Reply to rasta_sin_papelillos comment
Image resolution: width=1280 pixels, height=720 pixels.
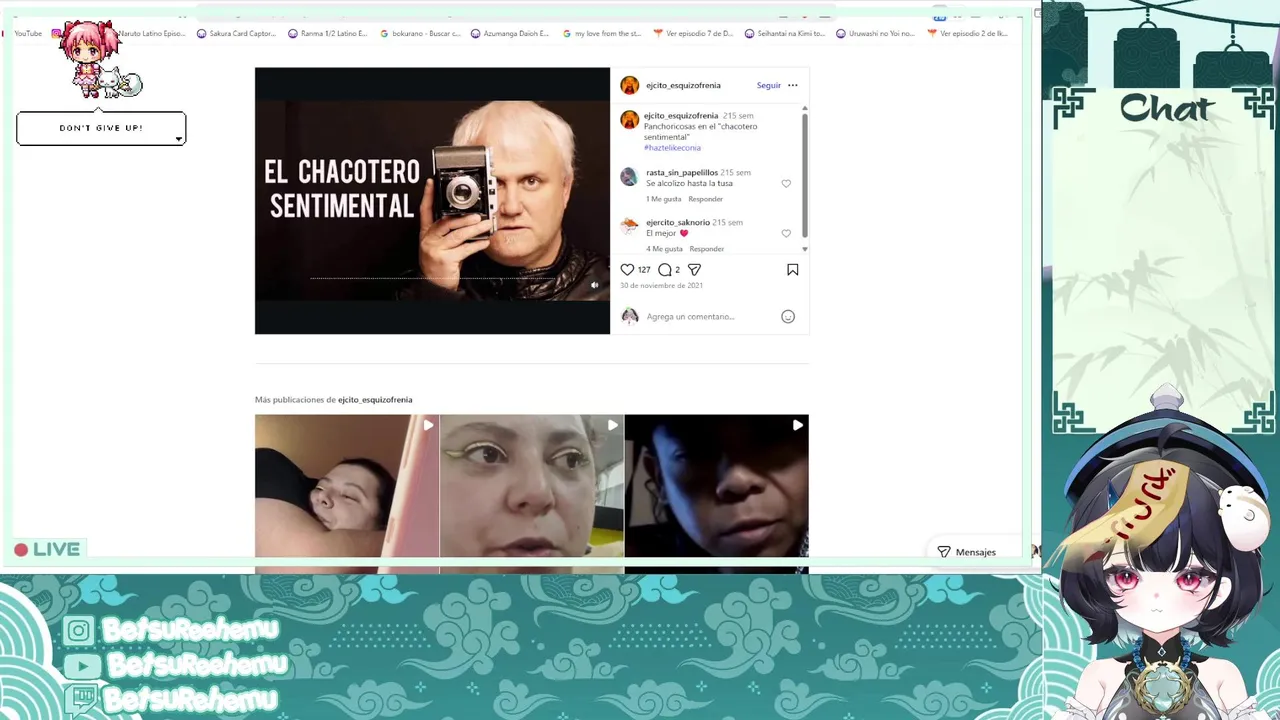tap(705, 199)
